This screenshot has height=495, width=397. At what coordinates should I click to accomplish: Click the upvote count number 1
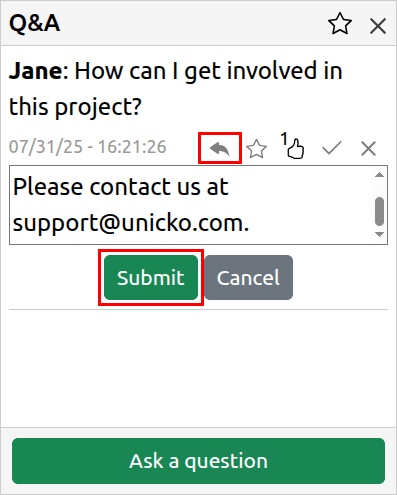click(x=284, y=139)
